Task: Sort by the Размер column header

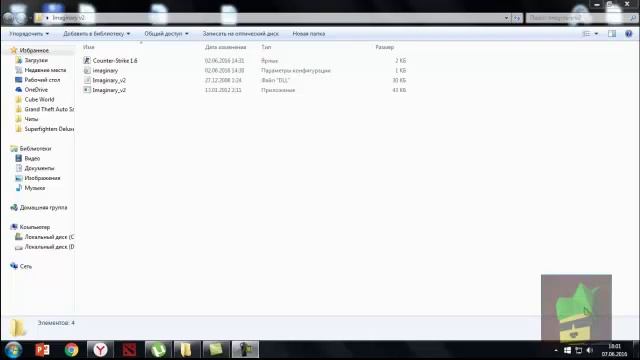Action: [384, 47]
